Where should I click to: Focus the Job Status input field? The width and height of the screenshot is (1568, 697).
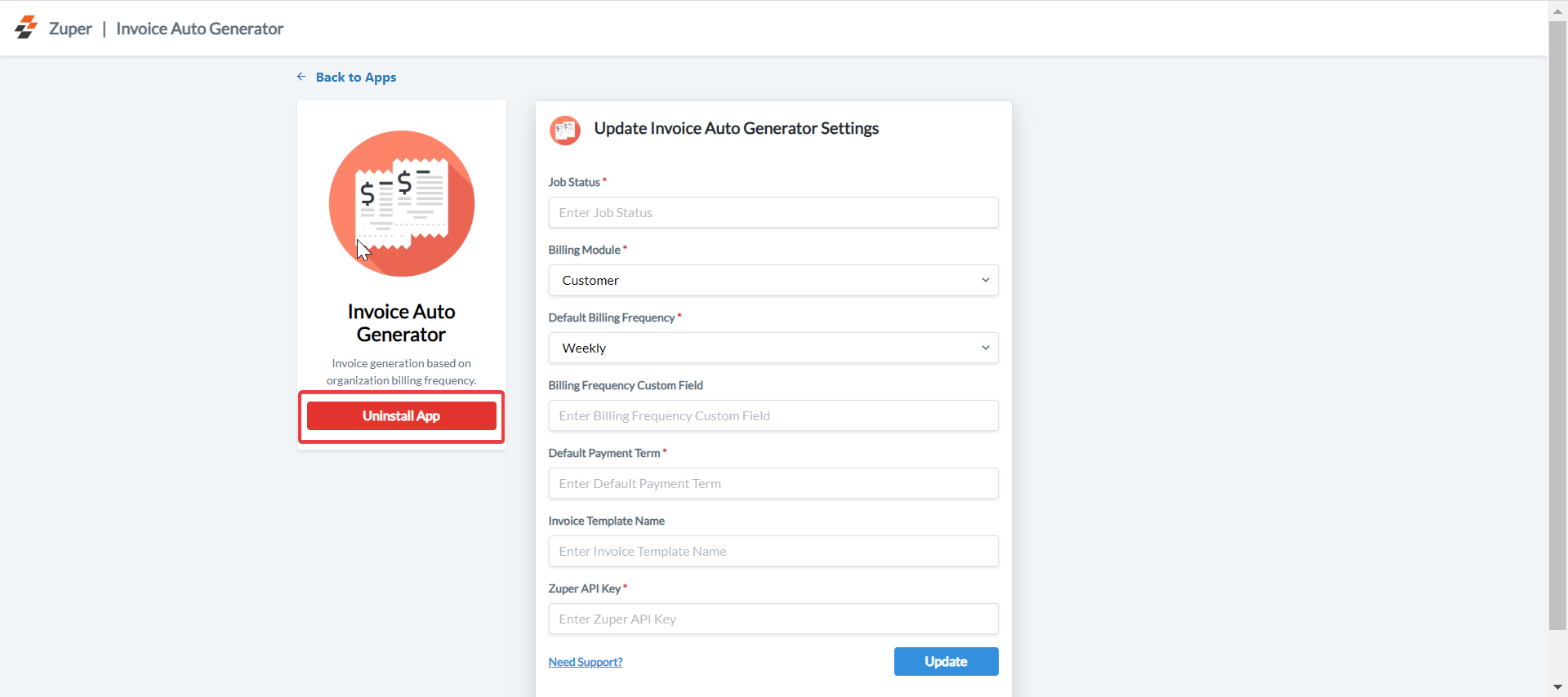[x=773, y=212]
